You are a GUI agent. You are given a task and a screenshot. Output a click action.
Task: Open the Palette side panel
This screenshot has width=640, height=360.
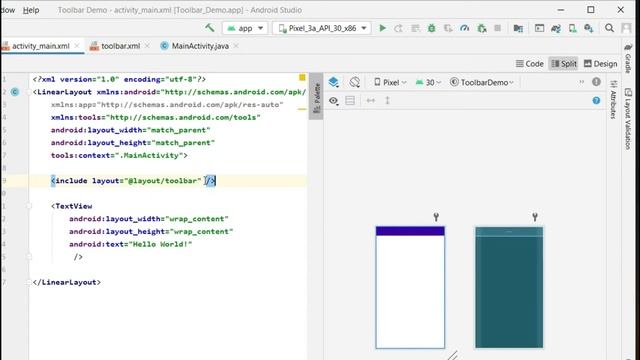(x=316, y=97)
